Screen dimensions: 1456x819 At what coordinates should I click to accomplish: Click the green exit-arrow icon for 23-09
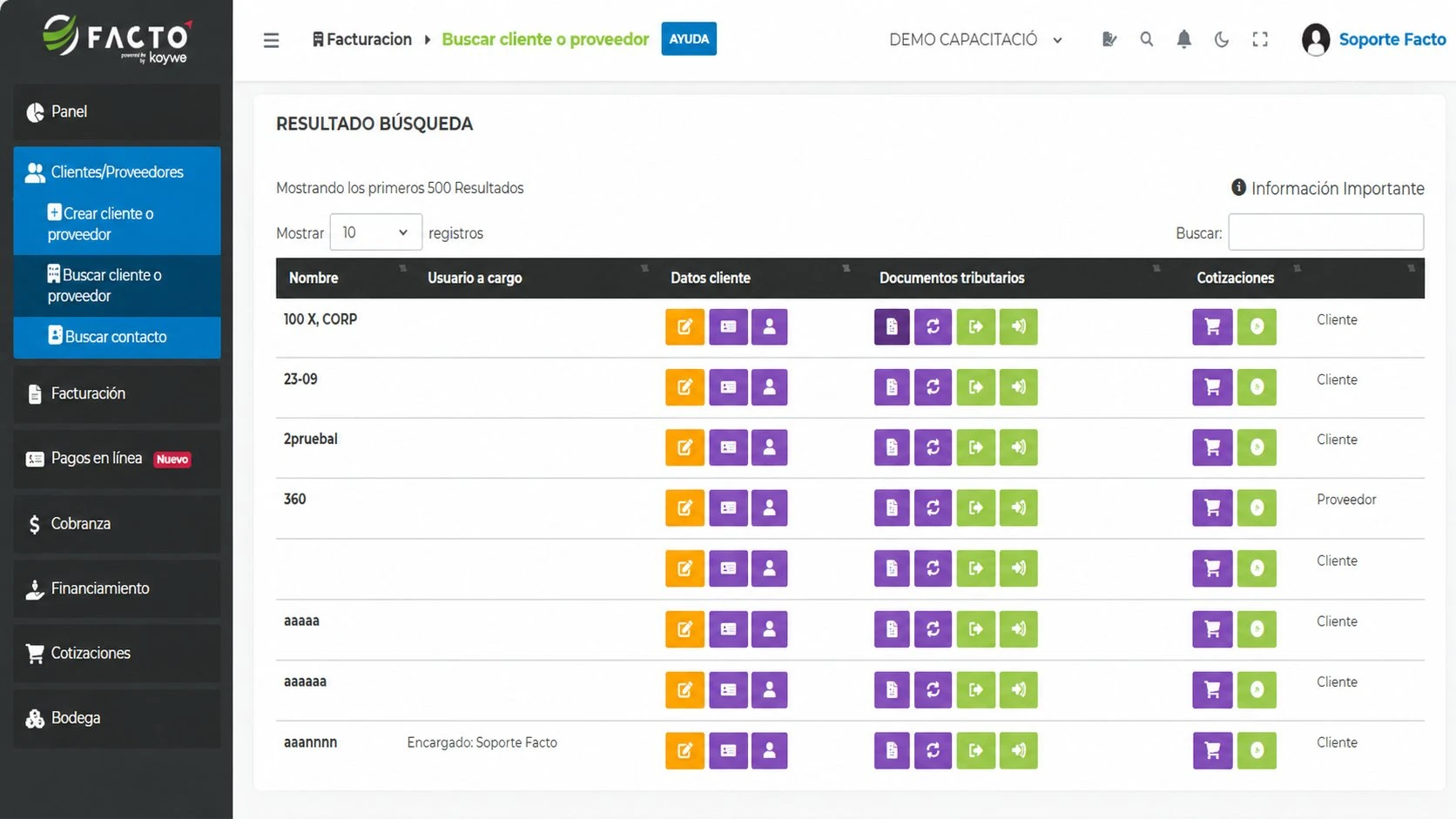click(x=975, y=387)
